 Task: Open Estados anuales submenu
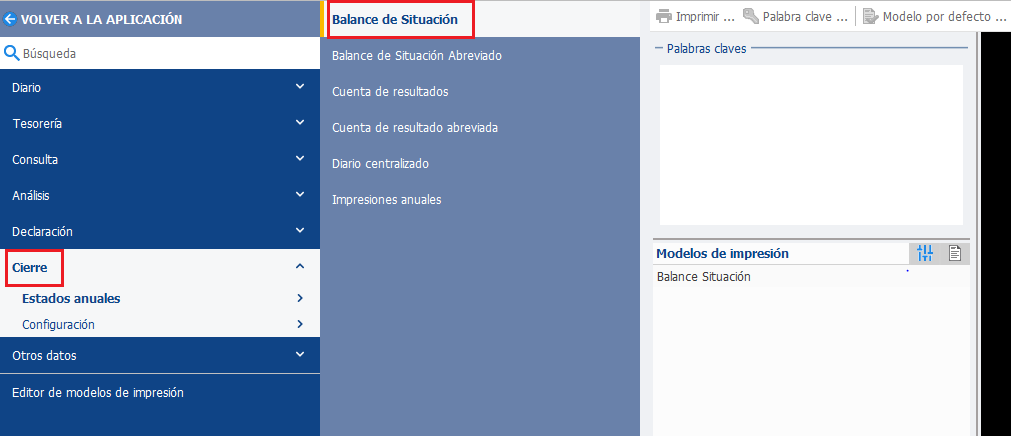(160, 299)
